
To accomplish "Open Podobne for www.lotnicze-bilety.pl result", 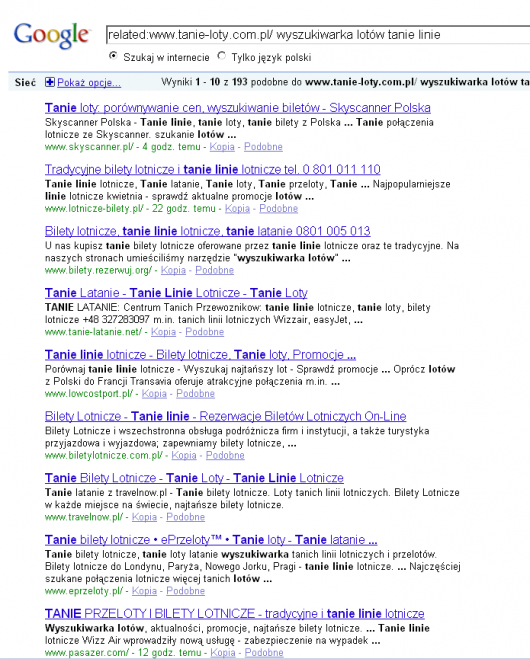I will [278, 208].
